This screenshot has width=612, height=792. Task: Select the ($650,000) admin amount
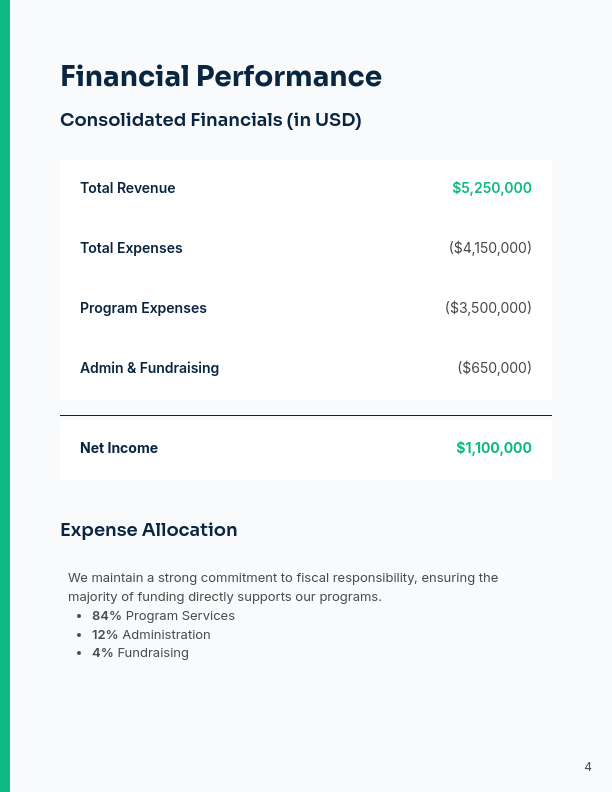494,368
